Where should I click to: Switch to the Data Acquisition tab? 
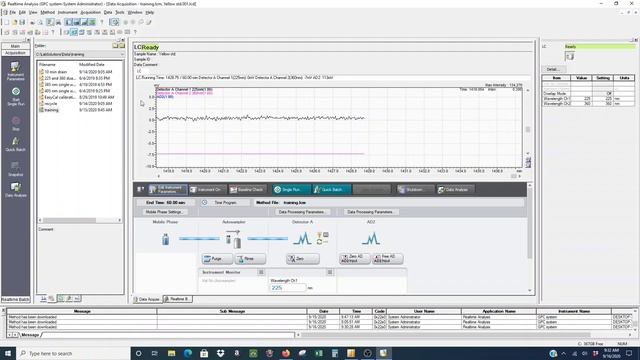click(x=147, y=299)
